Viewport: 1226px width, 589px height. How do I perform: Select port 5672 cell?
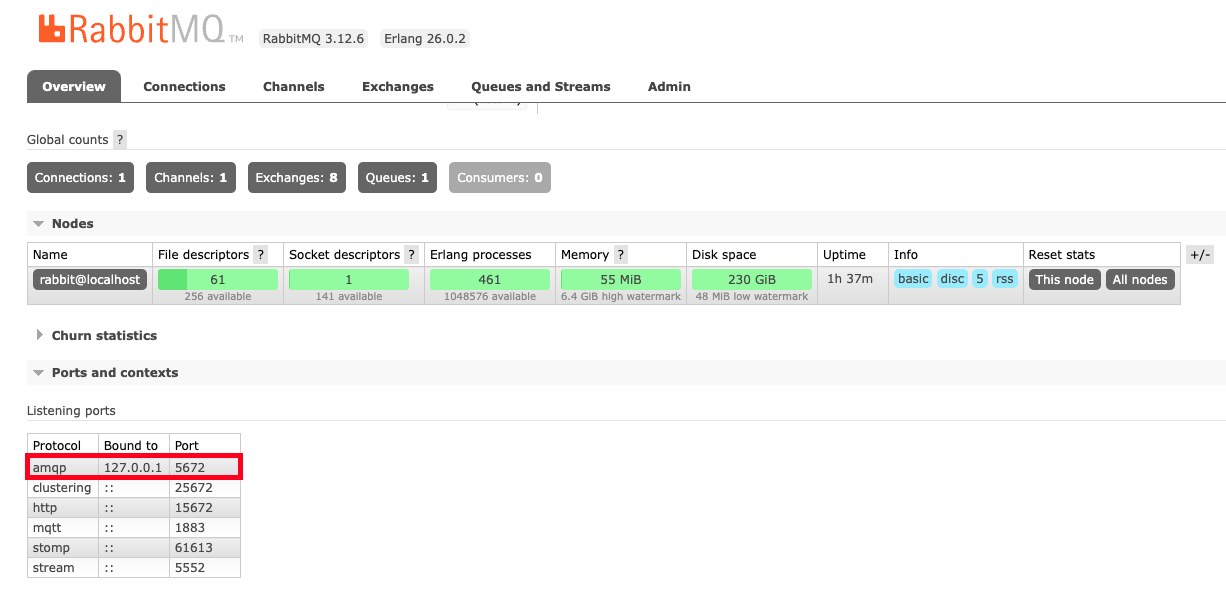[x=204, y=467]
